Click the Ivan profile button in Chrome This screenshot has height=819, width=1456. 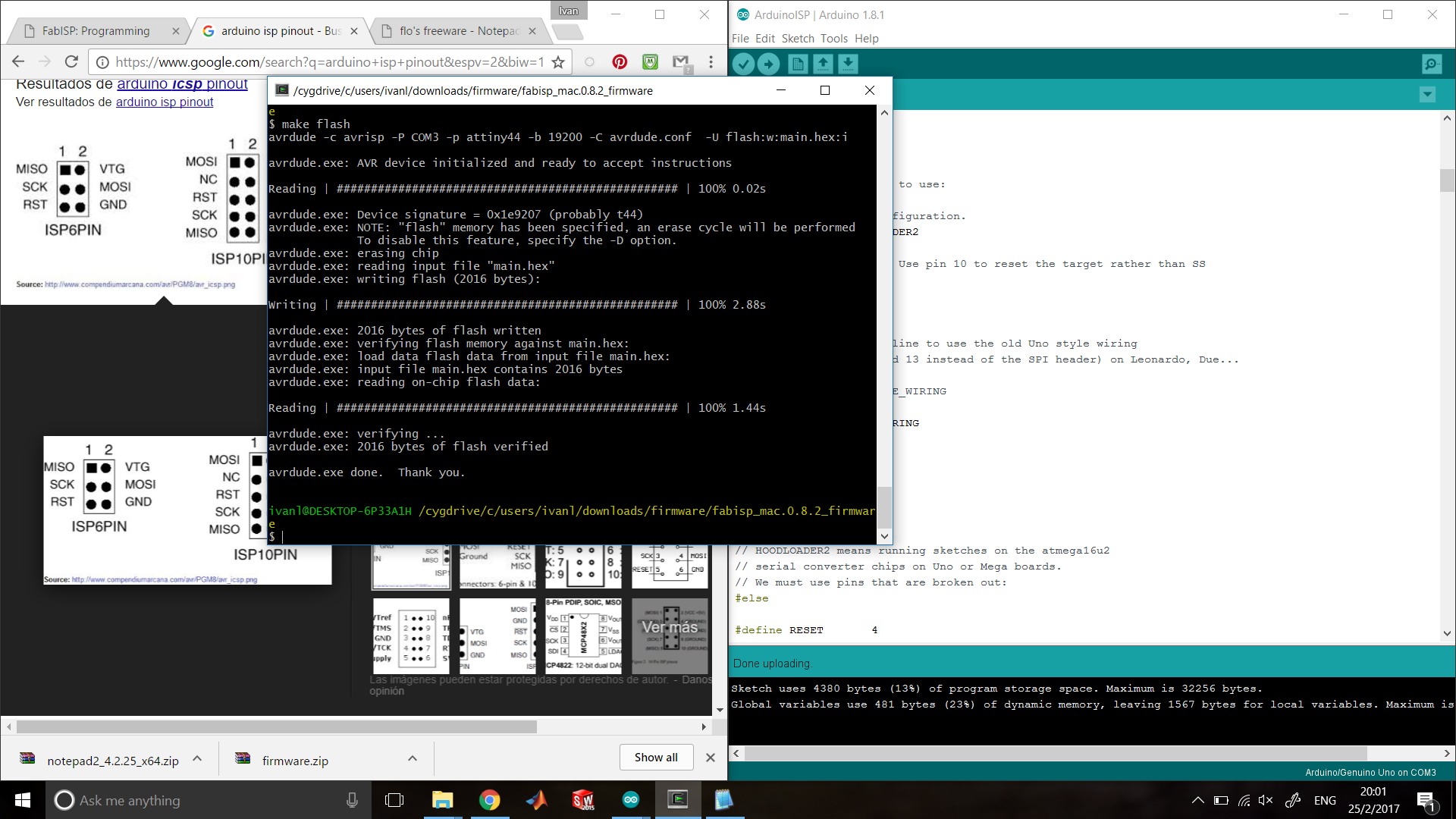click(569, 11)
